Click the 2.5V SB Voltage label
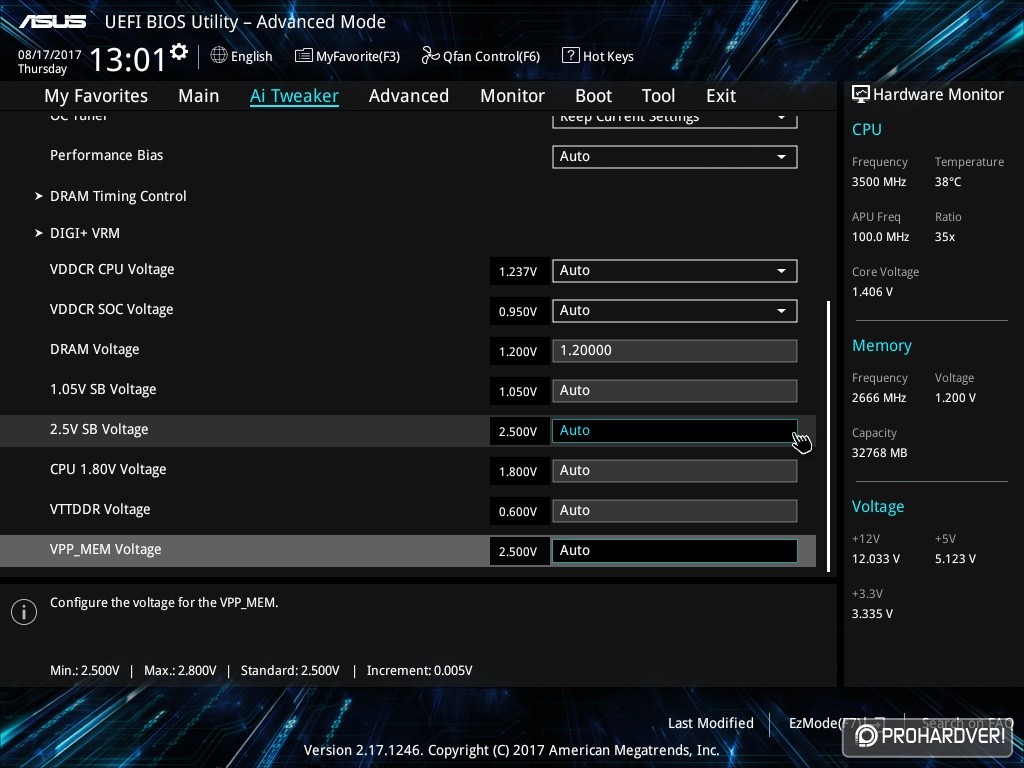The height and width of the screenshot is (768, 1024). (99, 429)
